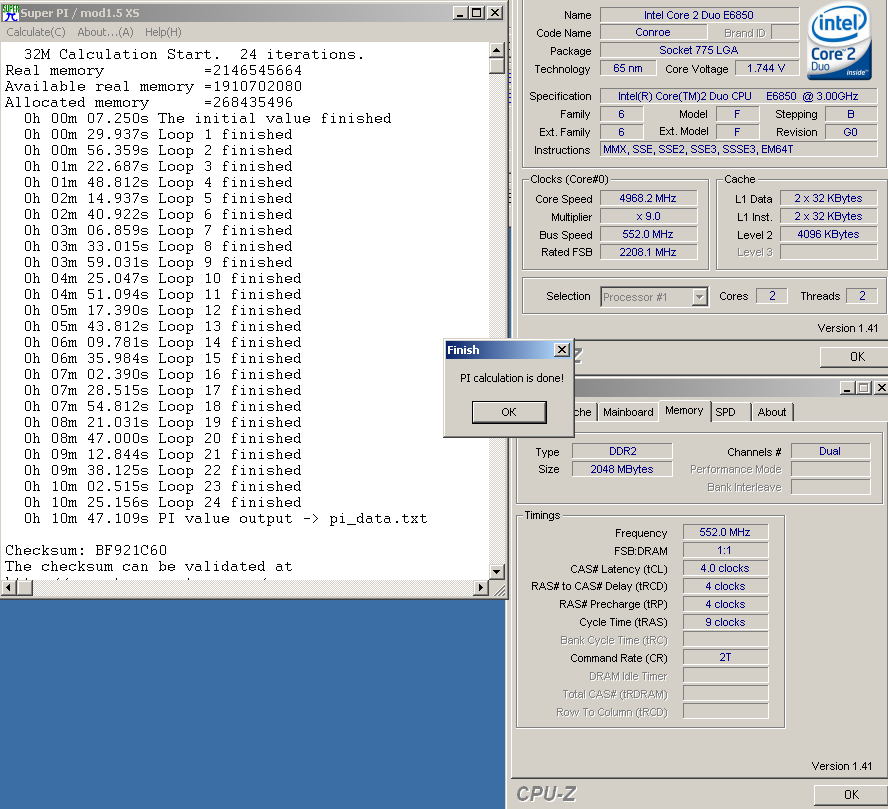Click the Core Speed value 4968.2 MHz

pos(648,199)
